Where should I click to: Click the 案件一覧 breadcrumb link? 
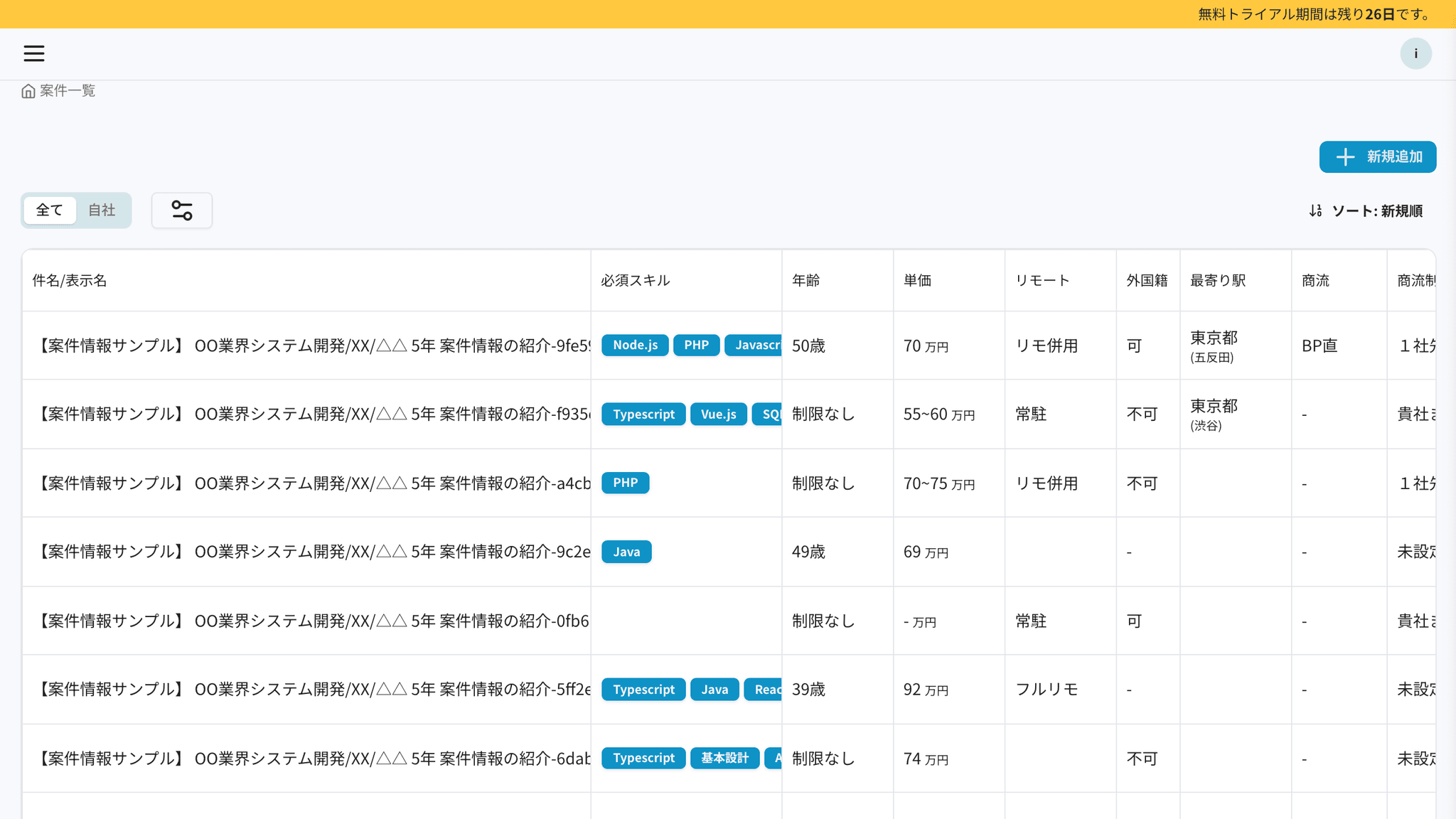point(68,91)
